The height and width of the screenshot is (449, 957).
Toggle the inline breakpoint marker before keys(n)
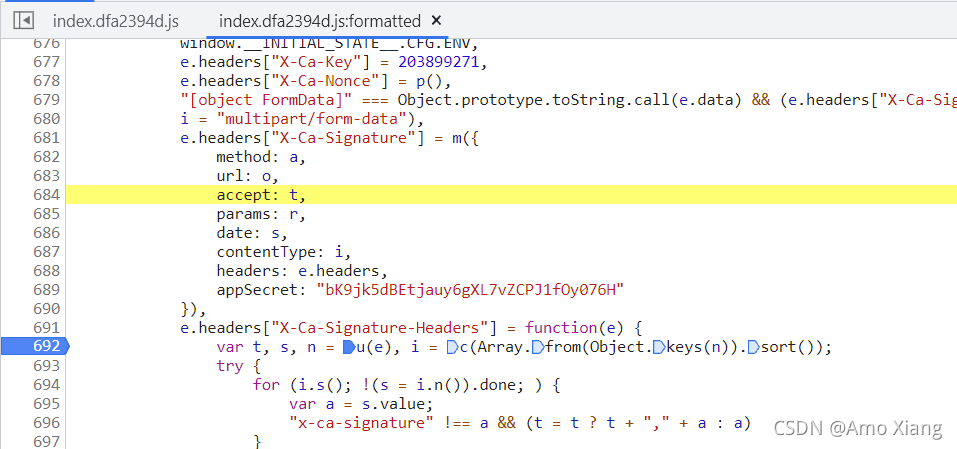click(x=658, y=347)
